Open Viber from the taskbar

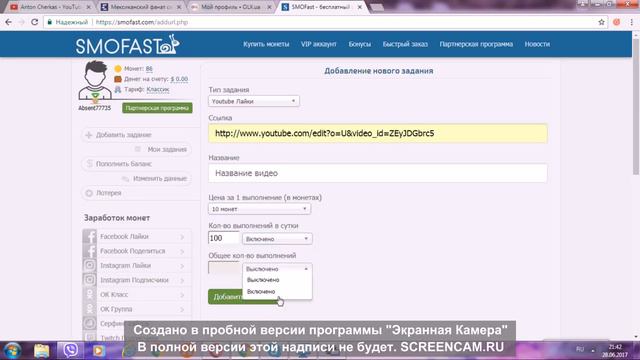point(70,350)
